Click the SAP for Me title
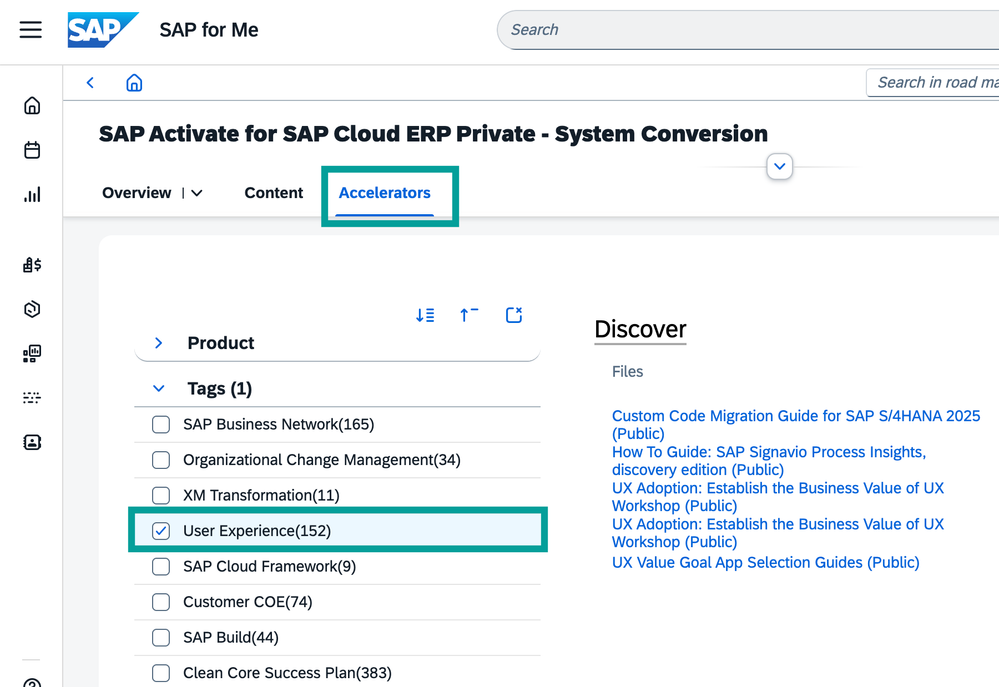Viewport: 999px width, 687px height. pyautogui.click(x=209, y=30)
